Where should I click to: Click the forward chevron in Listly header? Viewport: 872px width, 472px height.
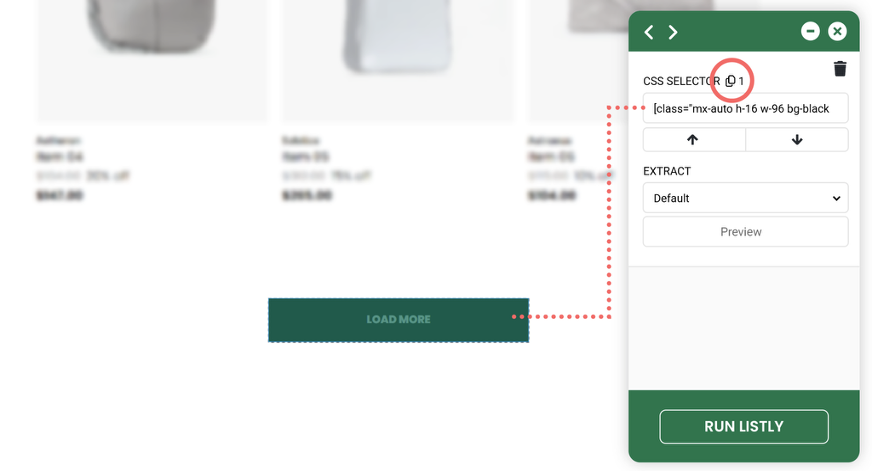[673, 32]
